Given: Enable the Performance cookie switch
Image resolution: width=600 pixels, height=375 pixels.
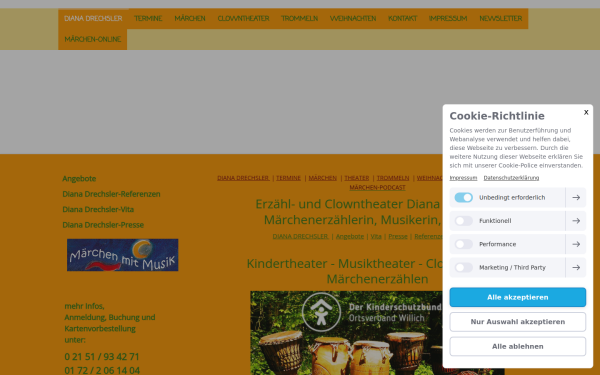Looking at the screenshot, I should click(463, 244).
